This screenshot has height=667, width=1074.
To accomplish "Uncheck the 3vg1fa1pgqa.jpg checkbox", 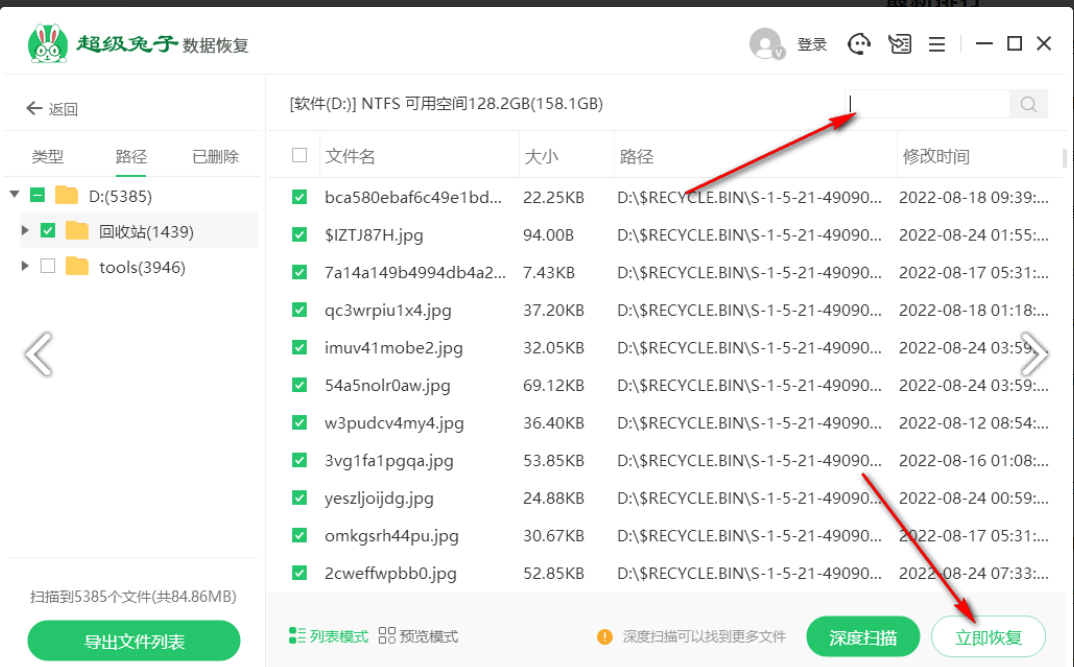I will click(x=299, y=460).
